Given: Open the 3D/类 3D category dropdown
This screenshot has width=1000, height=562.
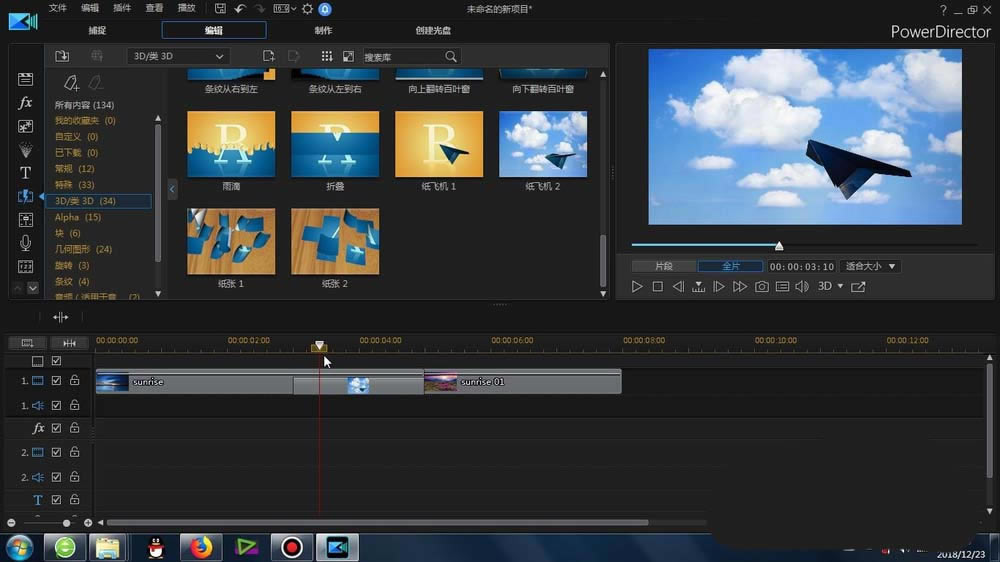Looking at the screenshot, I should click(x=178, y=56).
